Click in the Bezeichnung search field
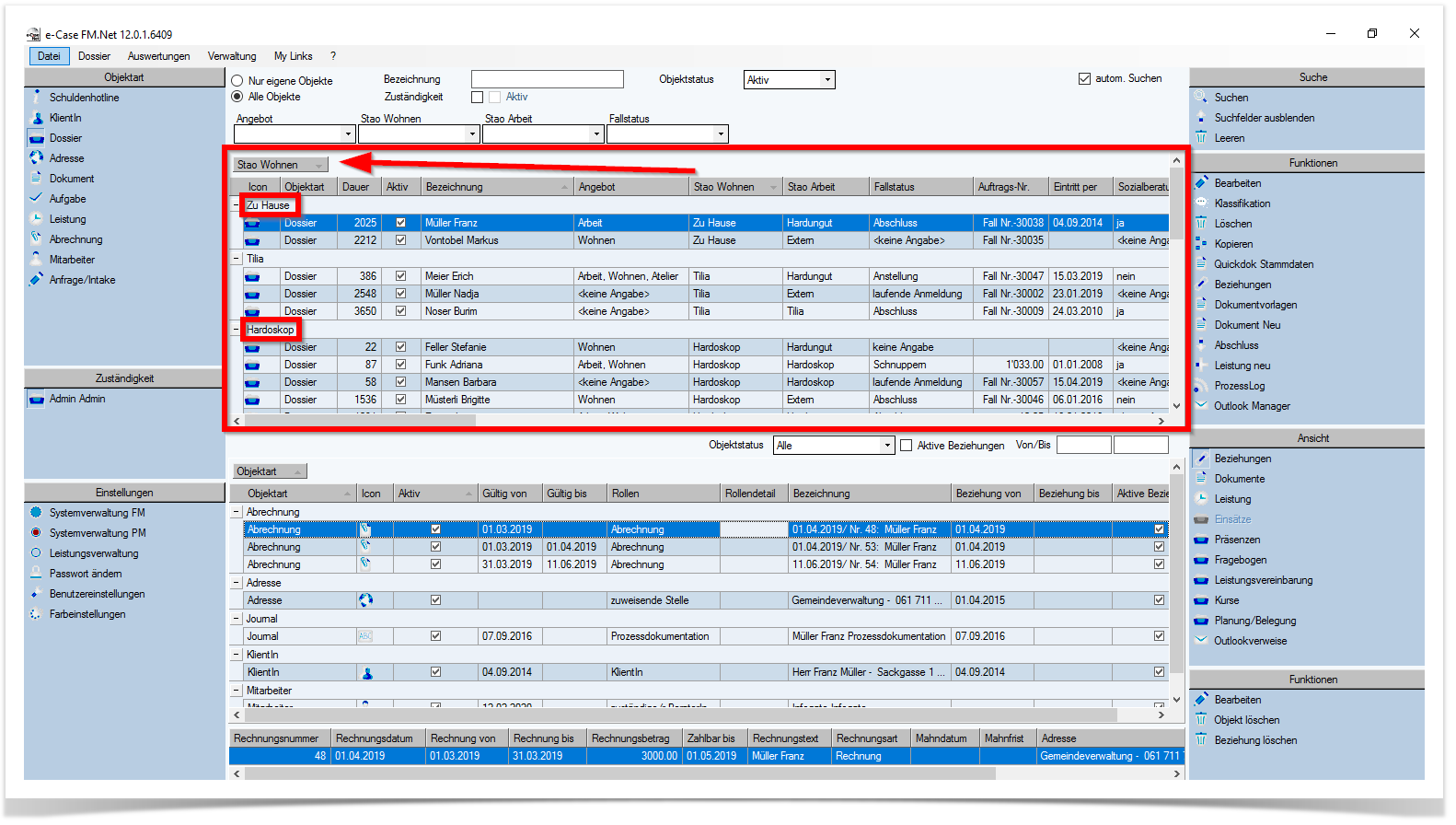 click(x=547, y=80)
